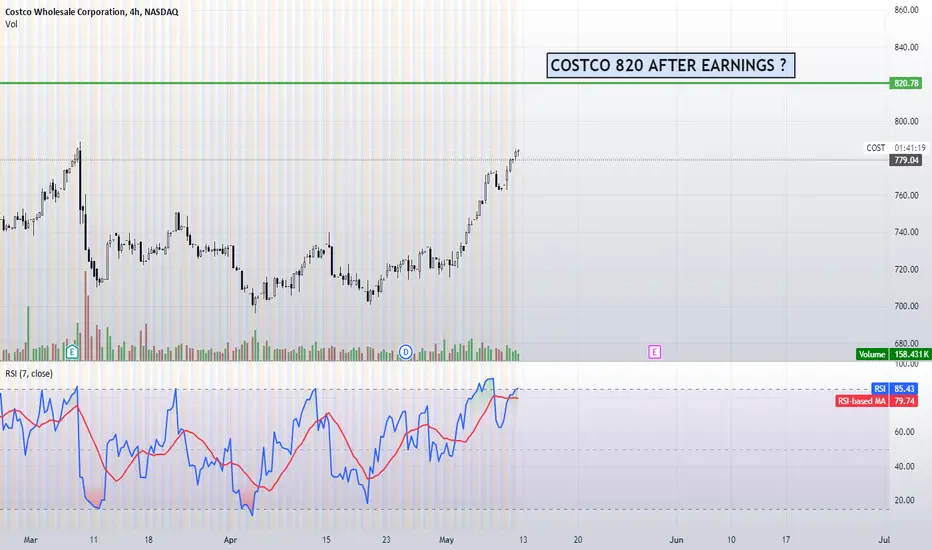Click the 40.00 RSI axis label

coord(905,466)
